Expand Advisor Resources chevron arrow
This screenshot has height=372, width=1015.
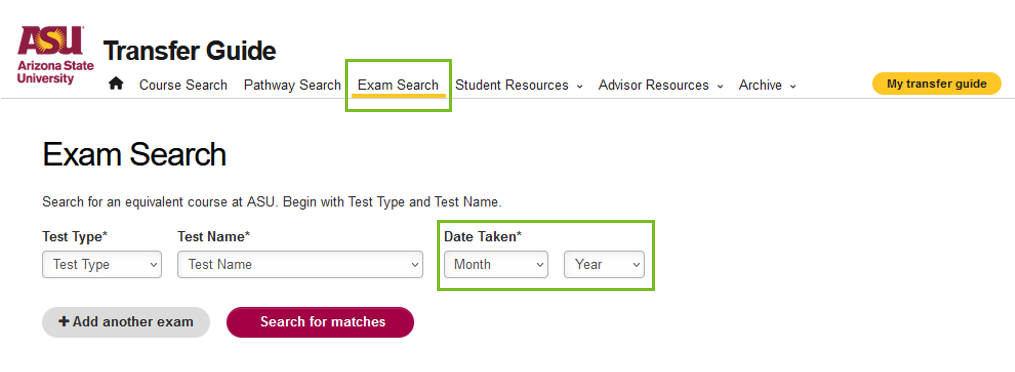pyautogui.click(x=720, y=86)
